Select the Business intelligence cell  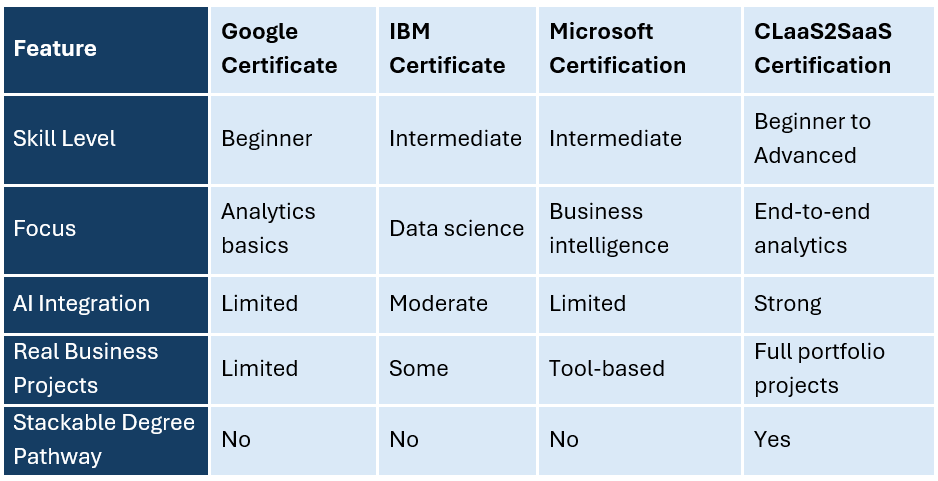(x=639, y=230)
